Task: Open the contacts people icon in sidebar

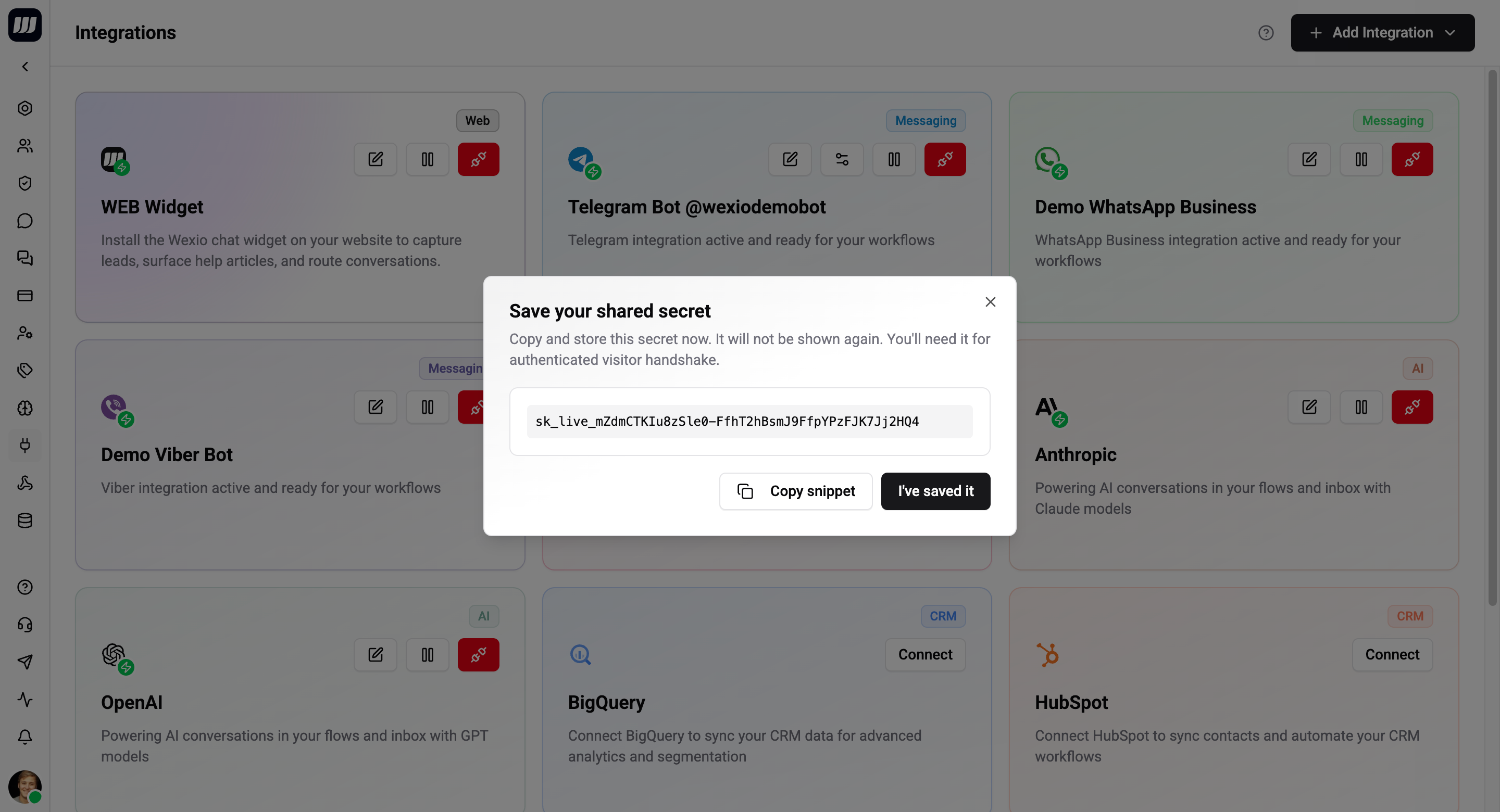Action: pyautogui.click(x=25, y=146)
